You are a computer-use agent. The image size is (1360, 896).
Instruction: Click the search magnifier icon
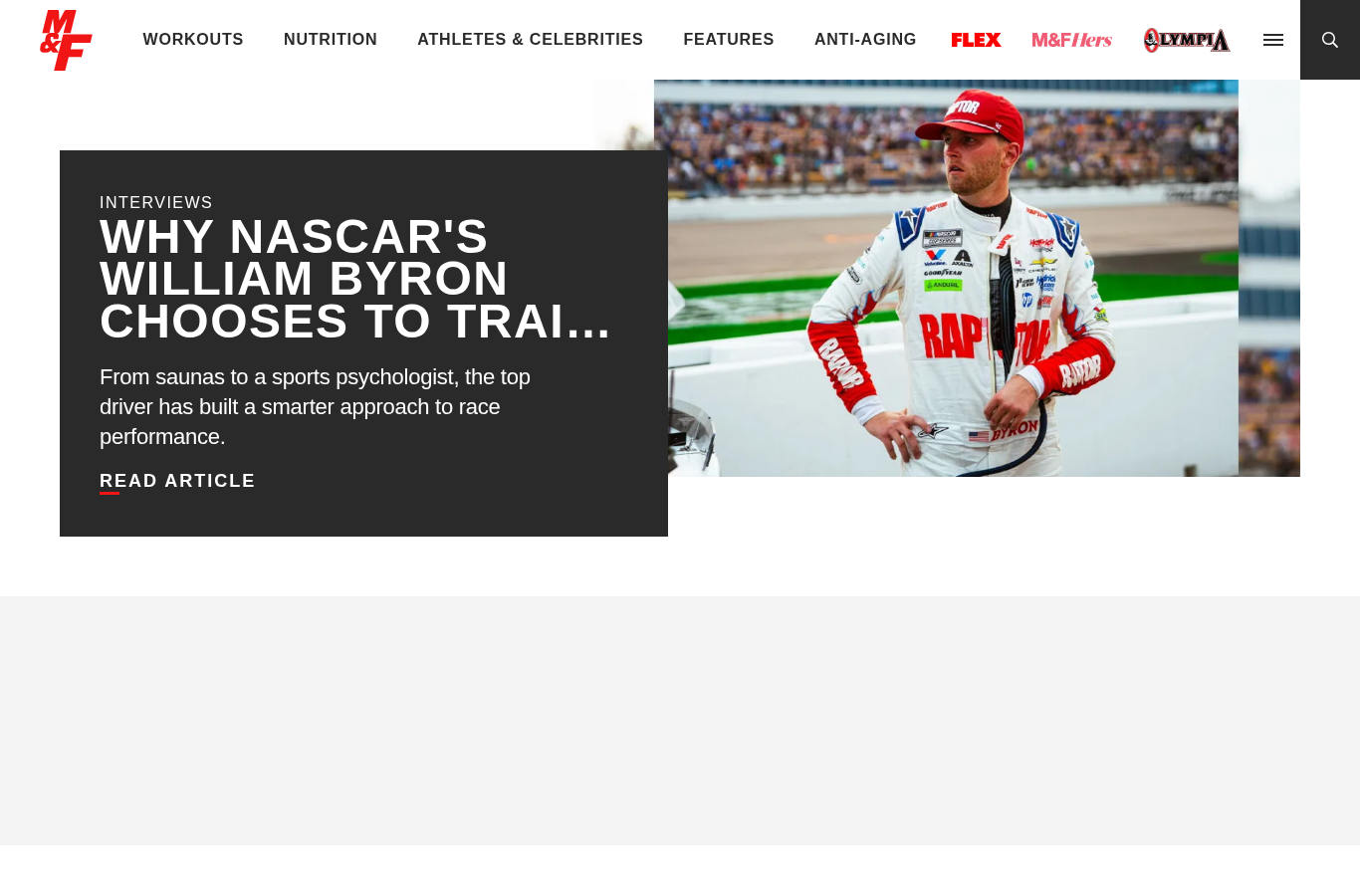coord(1330,40)
